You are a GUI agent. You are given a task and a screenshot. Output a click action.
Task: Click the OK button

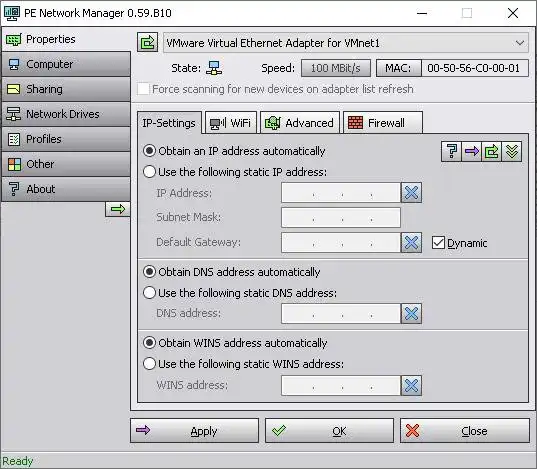pos(329,431)
